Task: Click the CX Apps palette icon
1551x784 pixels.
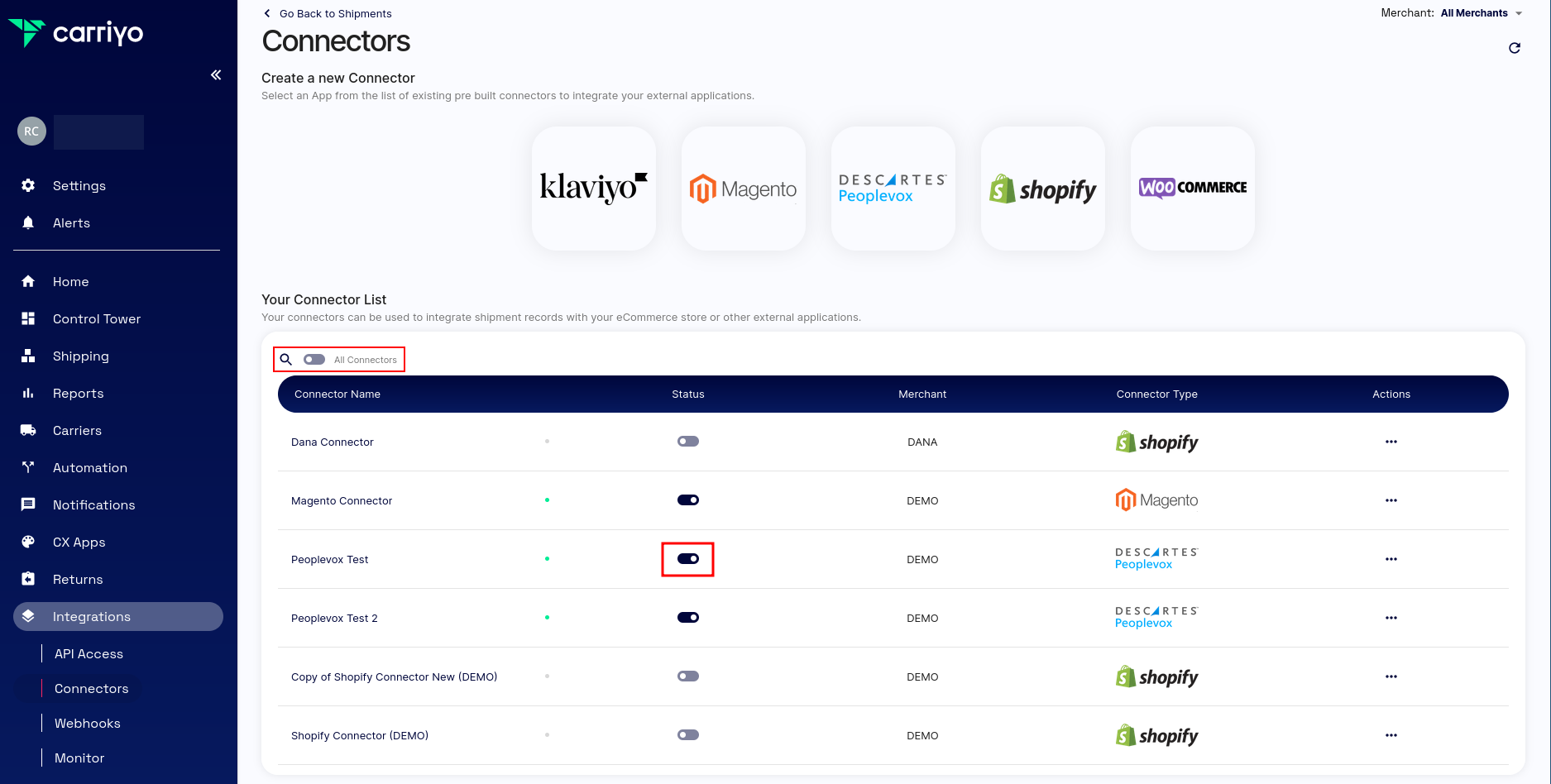Action: [28, 542]
